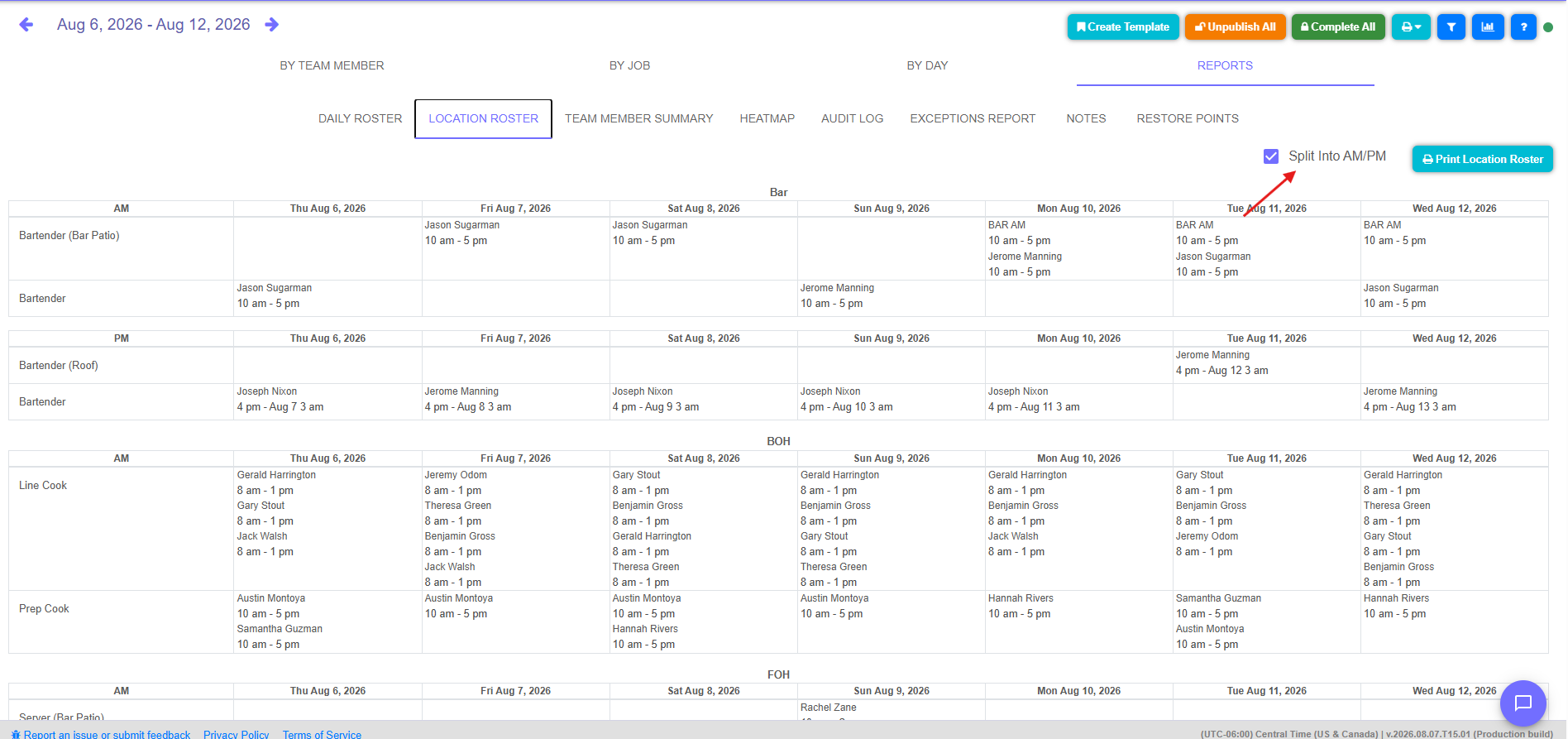Screen dimensions: 1568x739
Task: Switch to the BY TEAM MEMBER tab
Action: (332, 65)
